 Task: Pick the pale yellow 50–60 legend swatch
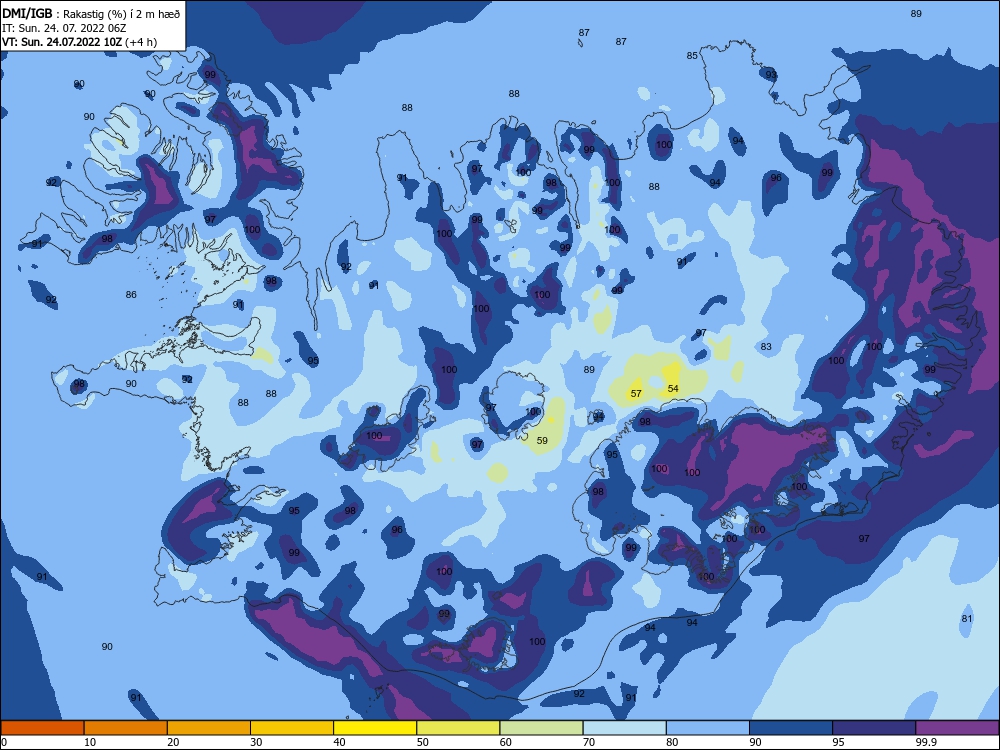458,728
